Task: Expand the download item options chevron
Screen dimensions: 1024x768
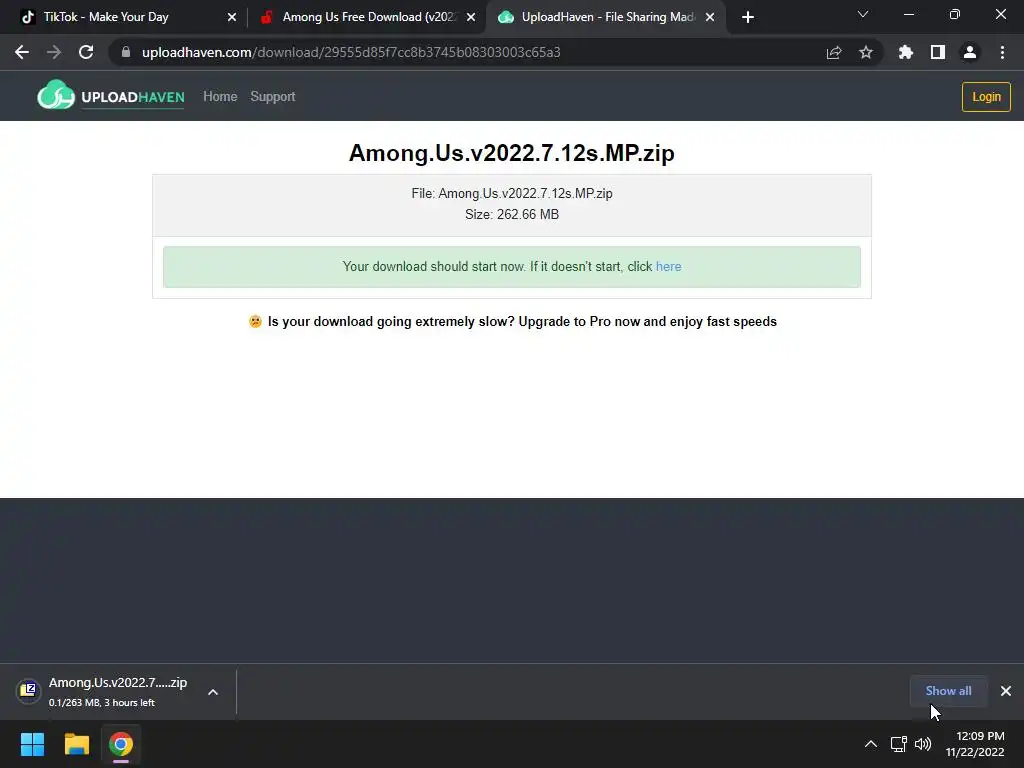Action: tap(213, 692)
